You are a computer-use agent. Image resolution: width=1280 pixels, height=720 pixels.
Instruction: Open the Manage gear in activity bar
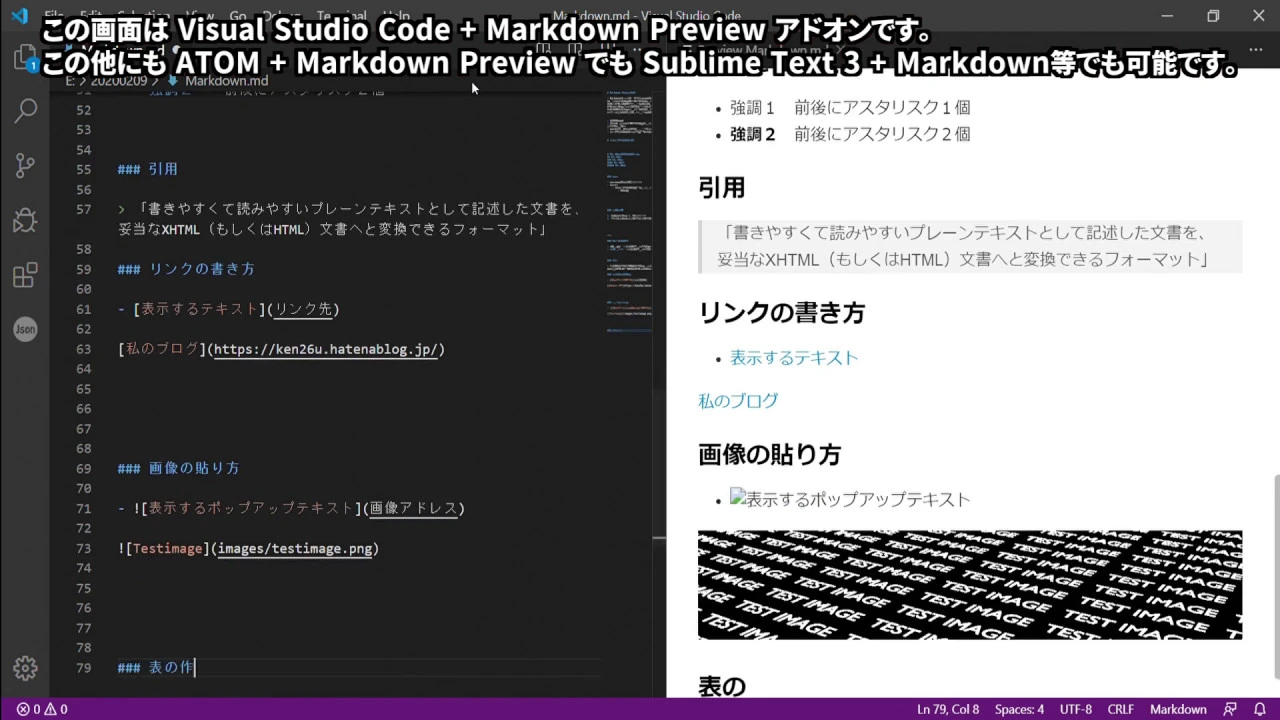pos(25,668)
